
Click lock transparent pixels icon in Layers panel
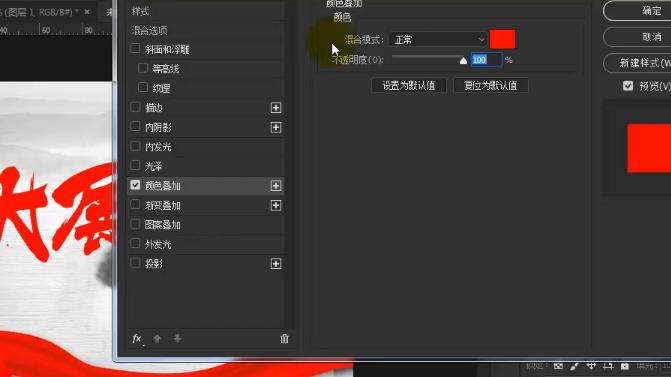tap(558, 366)
